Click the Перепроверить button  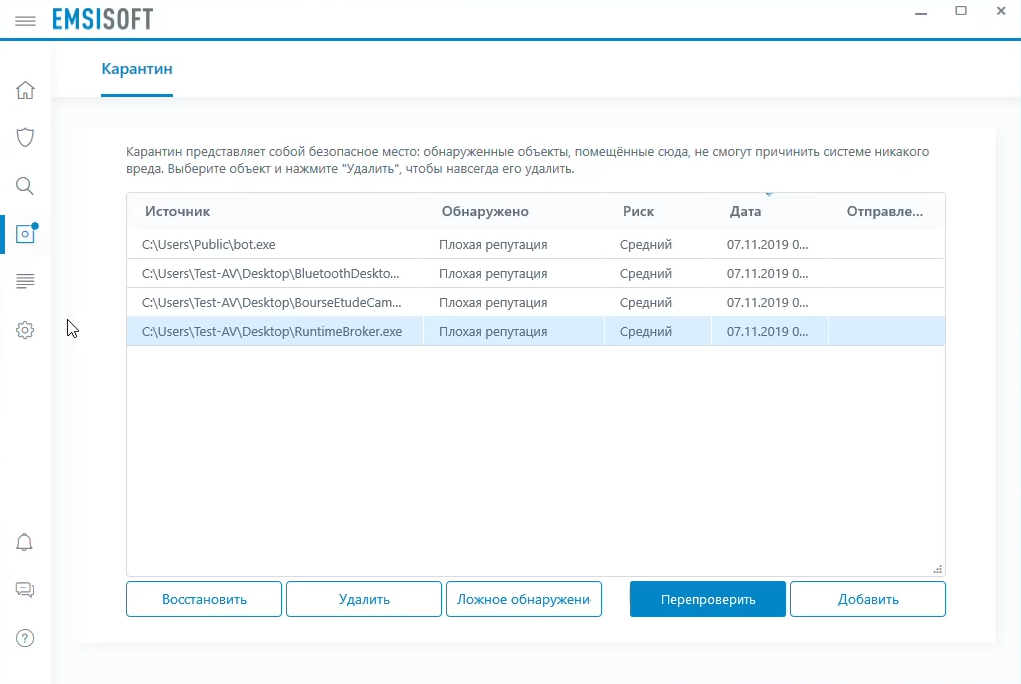(x=708, y=599)
